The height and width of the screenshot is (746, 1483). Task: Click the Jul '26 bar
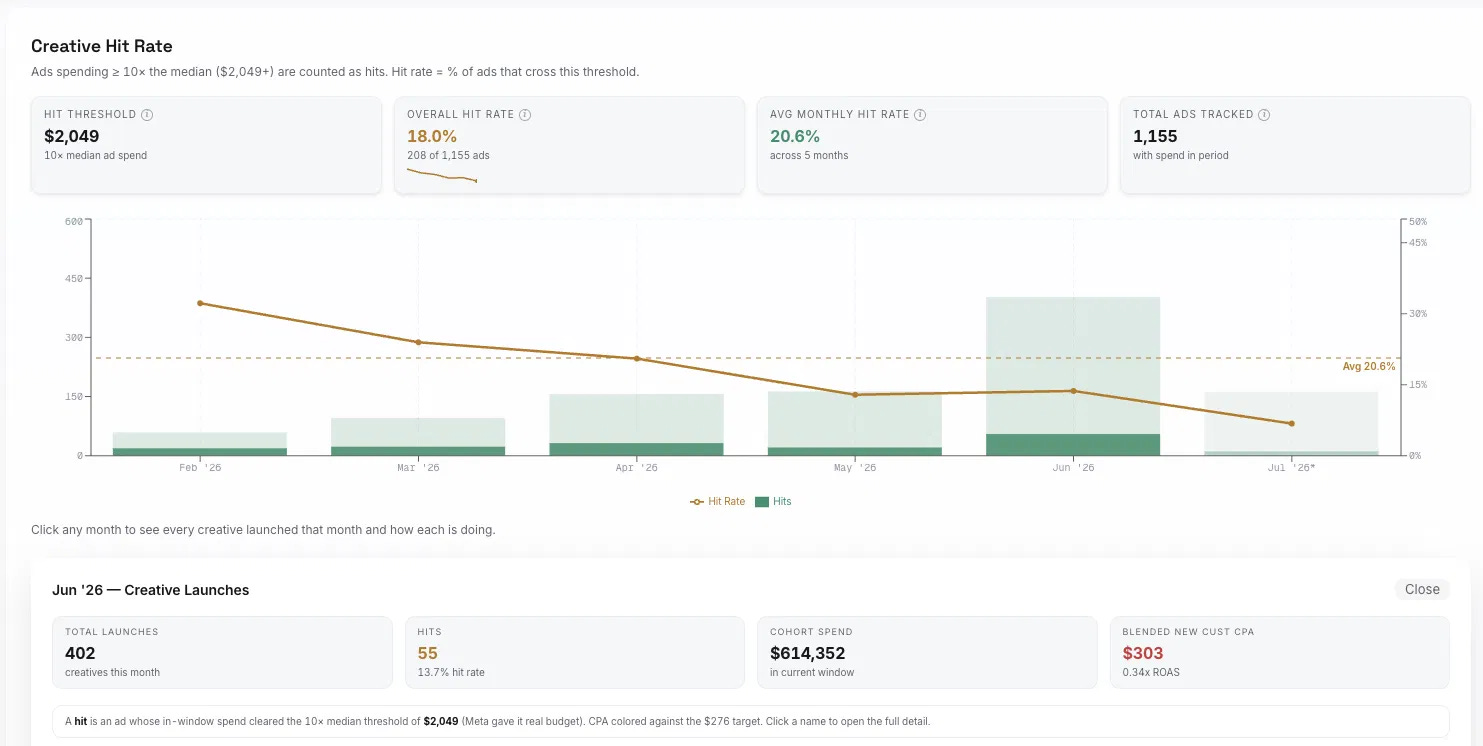coord(1291,424)
